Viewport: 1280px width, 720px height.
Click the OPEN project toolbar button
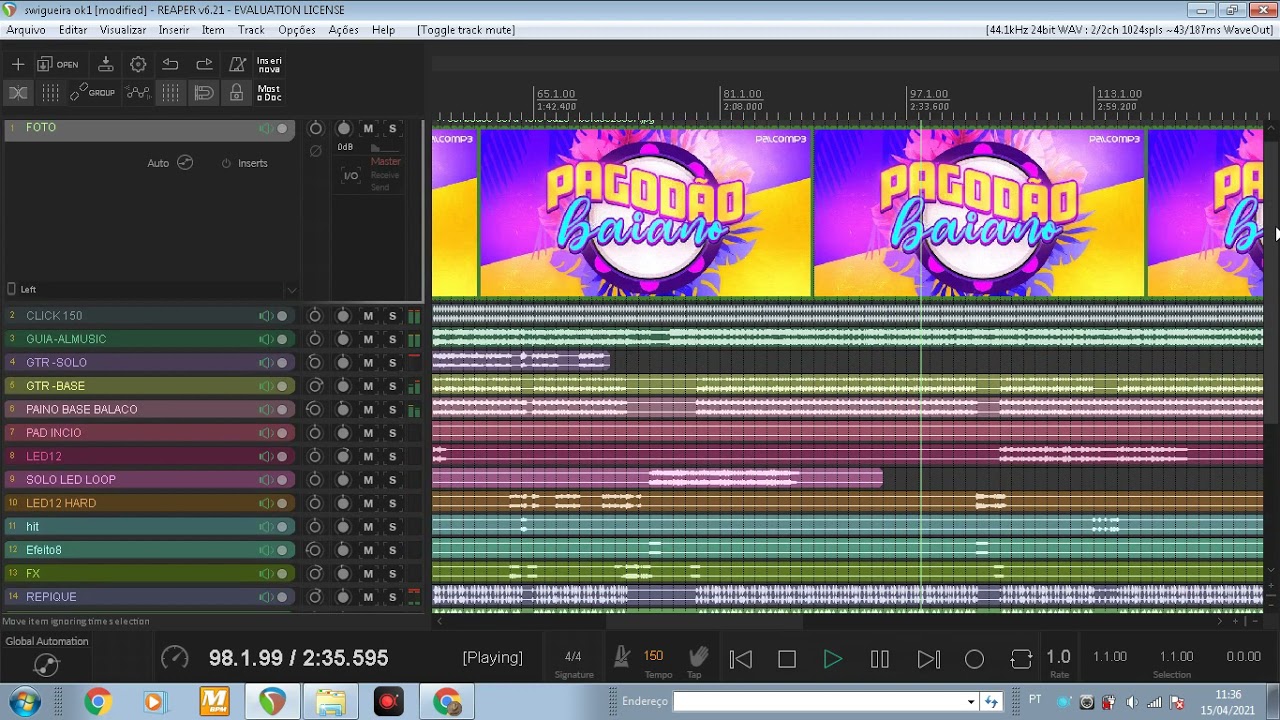[58, 64]
